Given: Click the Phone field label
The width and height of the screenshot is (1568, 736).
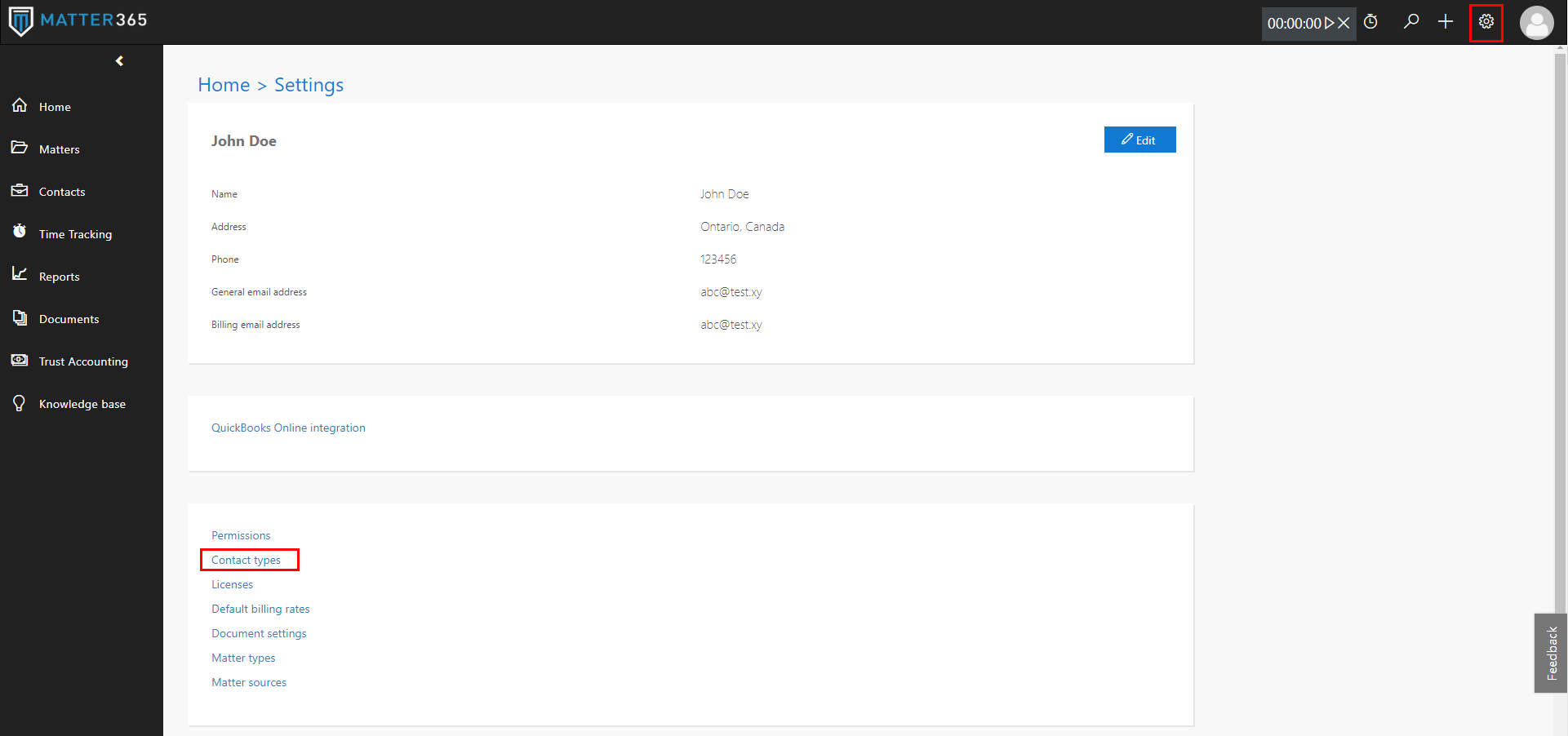Looking at the screenshot, I should pyautogui.click(x=225, y=259).
